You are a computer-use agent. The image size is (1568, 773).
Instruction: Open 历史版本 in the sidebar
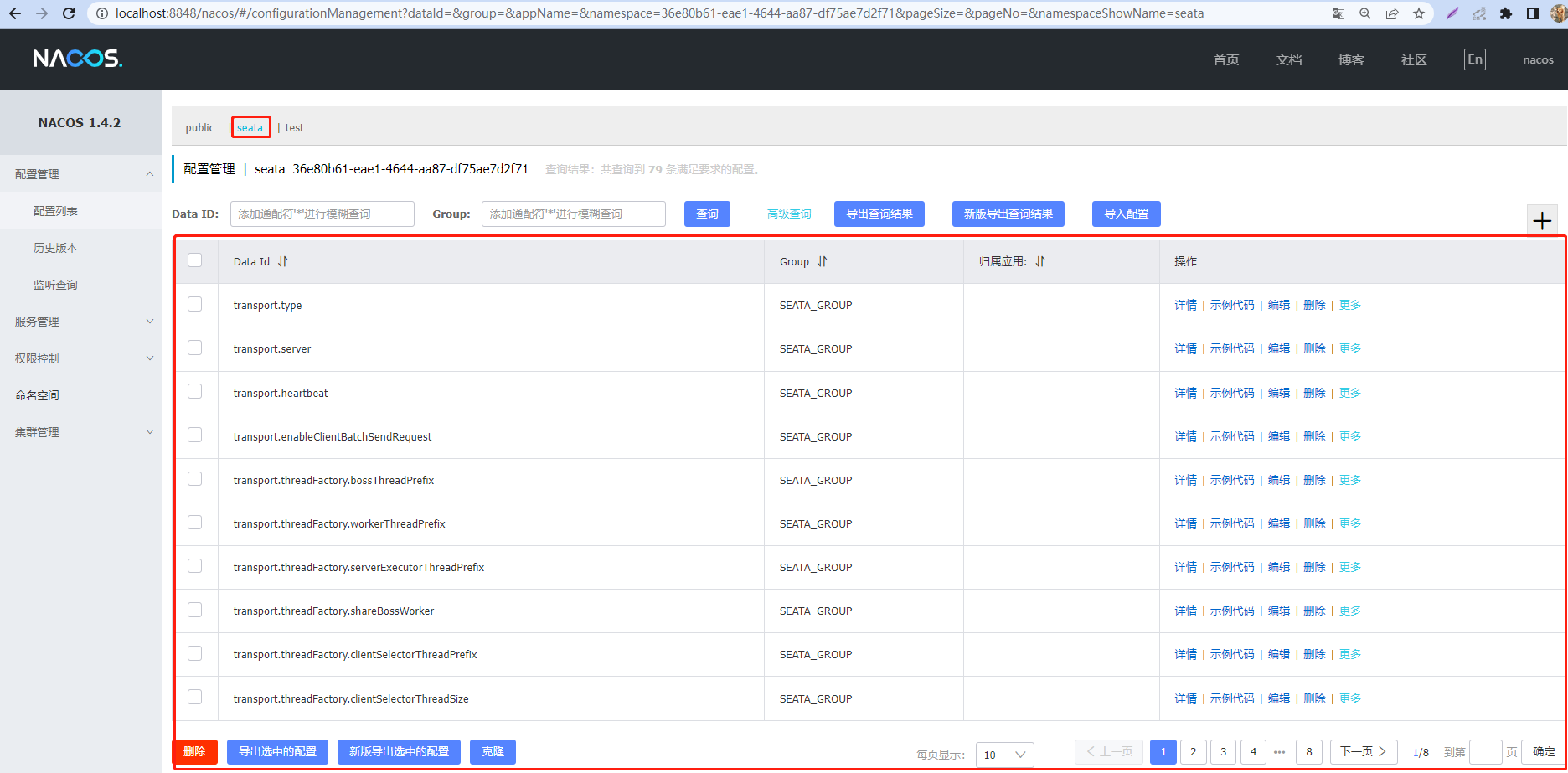click(55, 248)
